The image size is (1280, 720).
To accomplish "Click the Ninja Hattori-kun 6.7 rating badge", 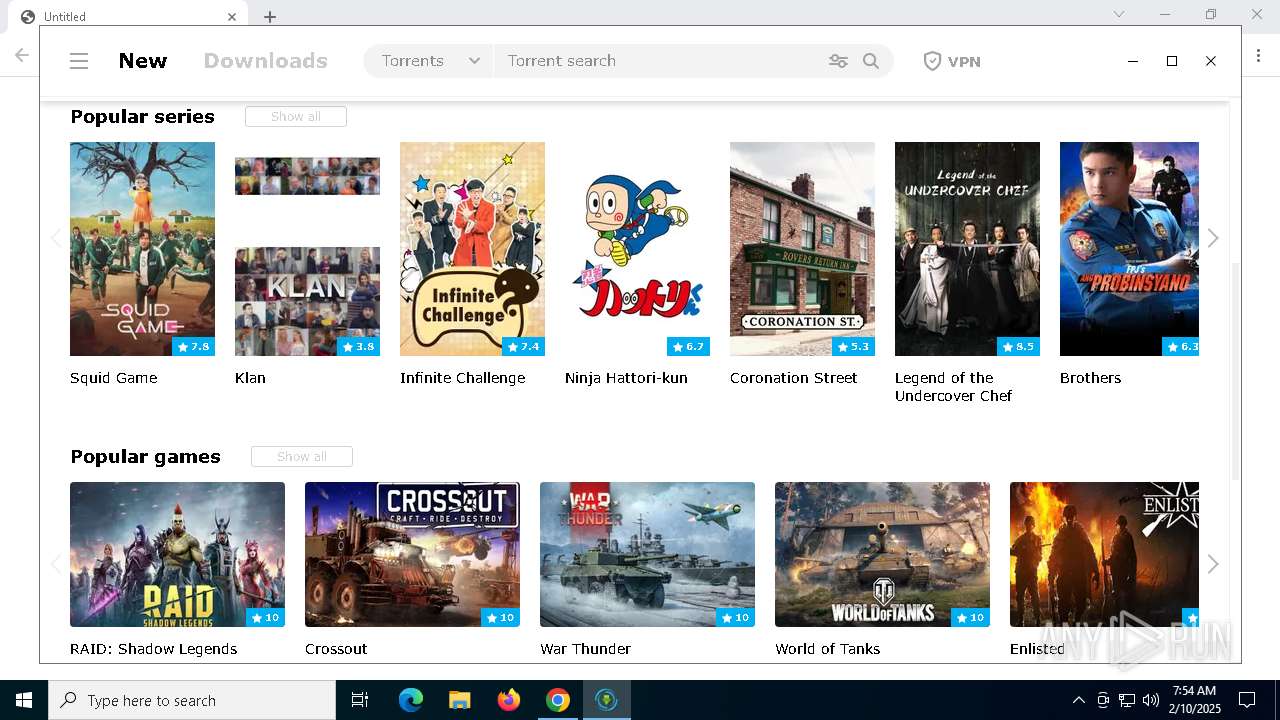I will (688, 346).
